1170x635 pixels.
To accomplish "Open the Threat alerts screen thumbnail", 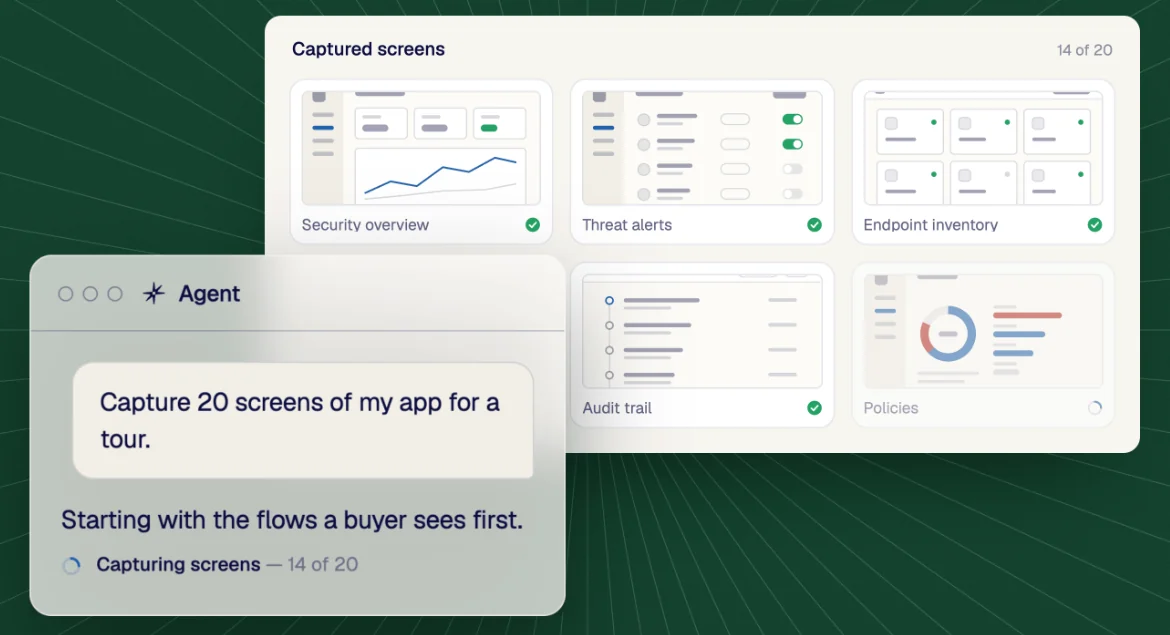I will click(x=701, y=148).
